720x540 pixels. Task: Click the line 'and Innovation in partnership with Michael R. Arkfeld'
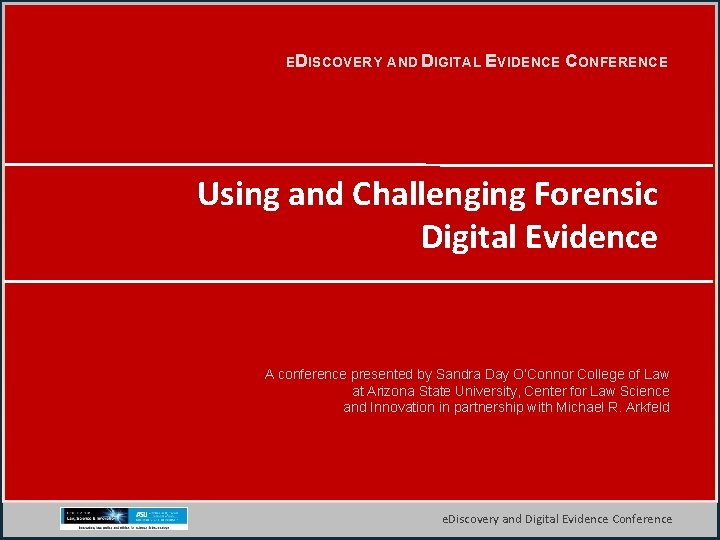[506, 408]
